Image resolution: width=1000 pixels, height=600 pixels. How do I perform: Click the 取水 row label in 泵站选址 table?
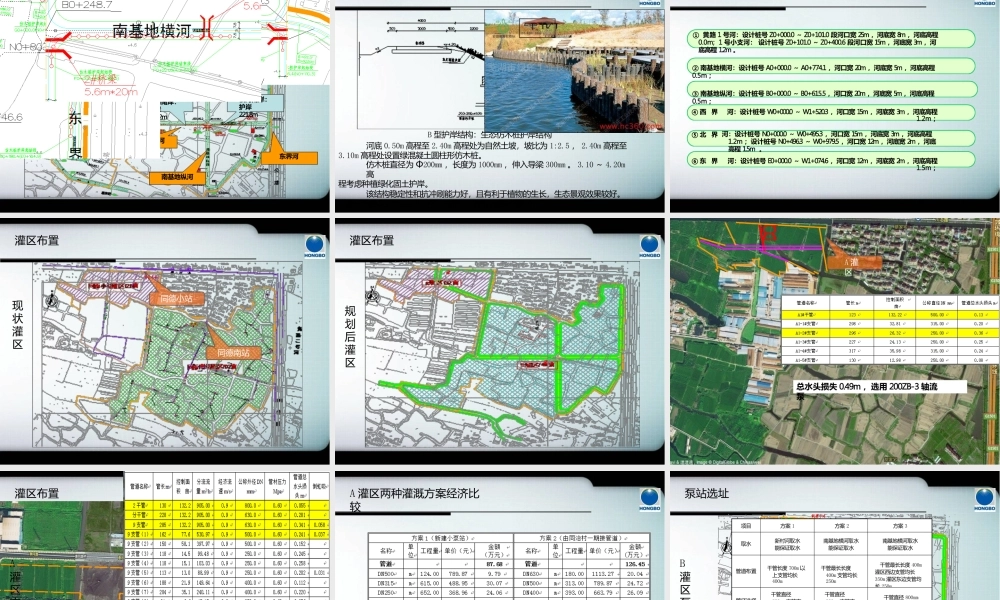tap(746, 544)
